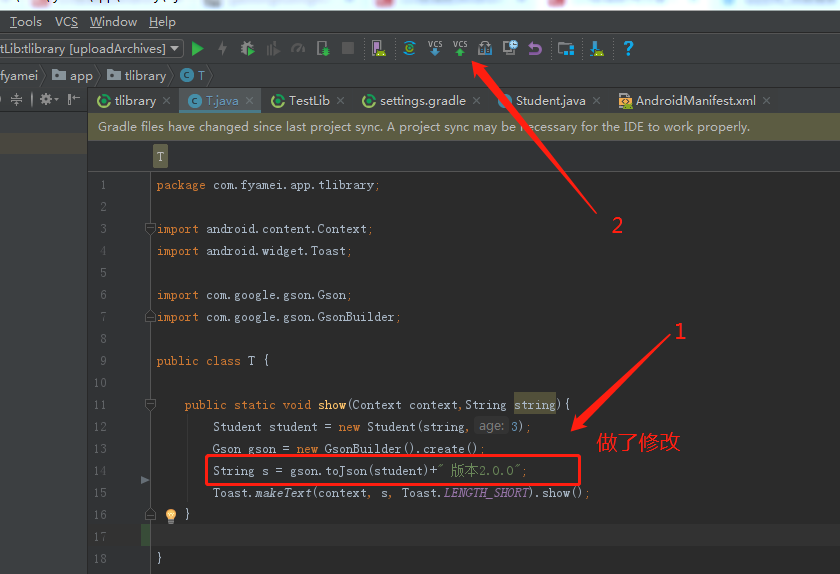
Task: Switch to the TestLib tab
Action: (309, 101)
